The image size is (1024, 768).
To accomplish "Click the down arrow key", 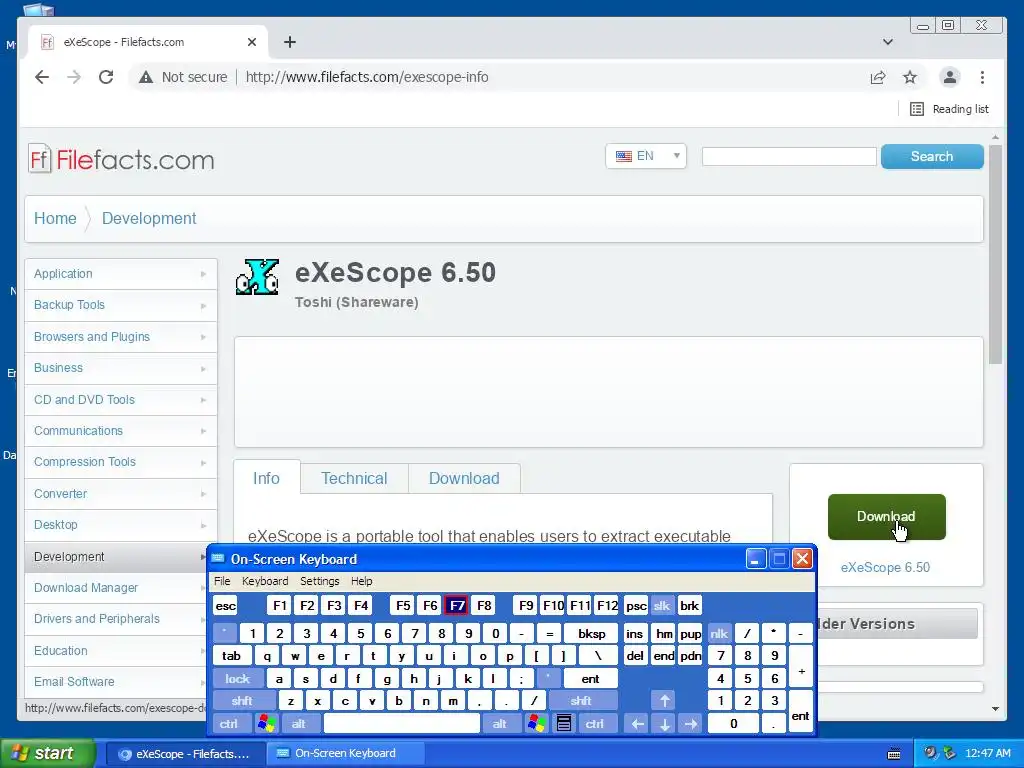I will [x=664, y=724].
